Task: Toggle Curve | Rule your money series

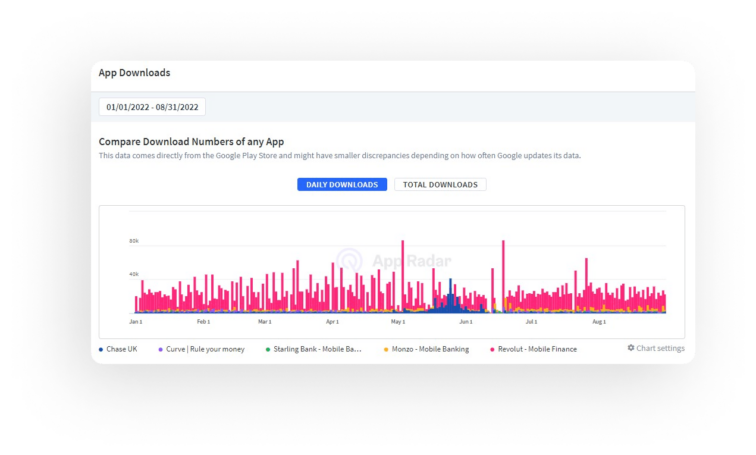Action: tap(204, 349)
